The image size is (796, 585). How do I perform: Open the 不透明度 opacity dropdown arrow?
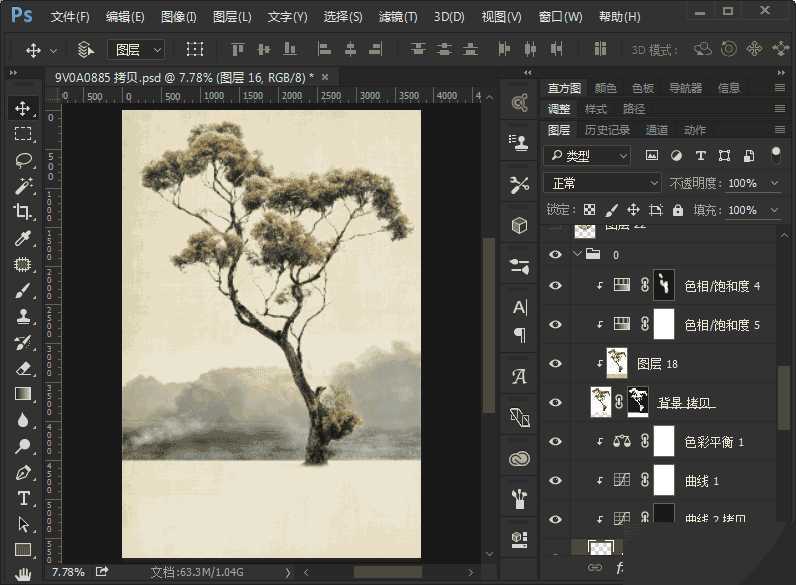coord(775,183)
